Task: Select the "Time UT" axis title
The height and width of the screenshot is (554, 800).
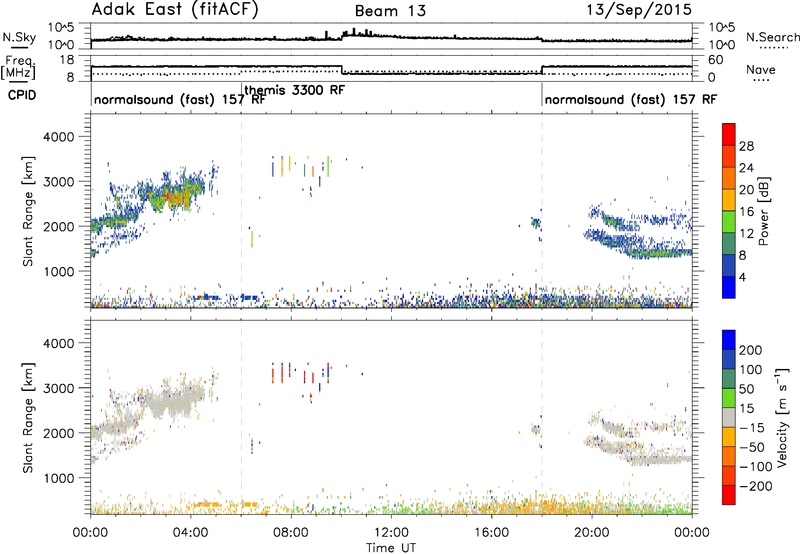Action: (x=391, y=548)
